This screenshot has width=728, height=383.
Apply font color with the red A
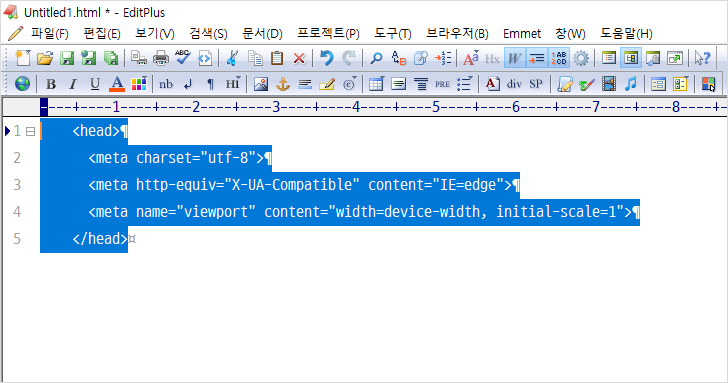[x=117, y=84]
